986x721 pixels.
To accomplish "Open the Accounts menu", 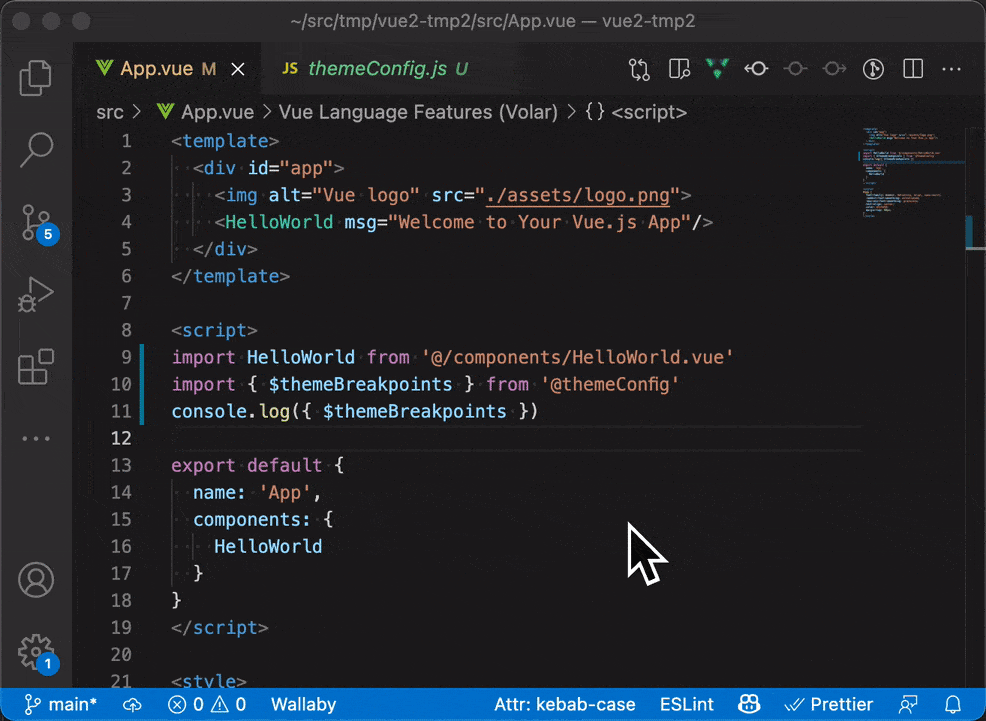I will pos(36,579).
